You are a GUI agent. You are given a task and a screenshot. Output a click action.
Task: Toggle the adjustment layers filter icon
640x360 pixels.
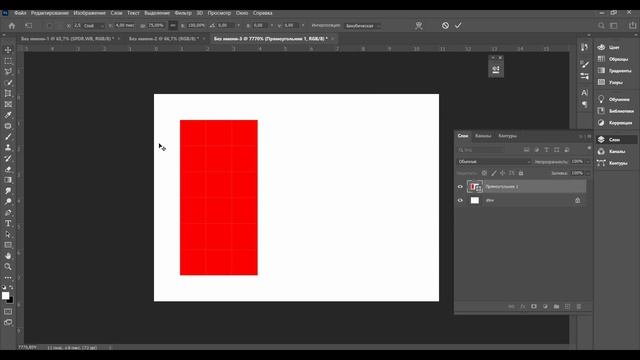click(x=537, y=150)
